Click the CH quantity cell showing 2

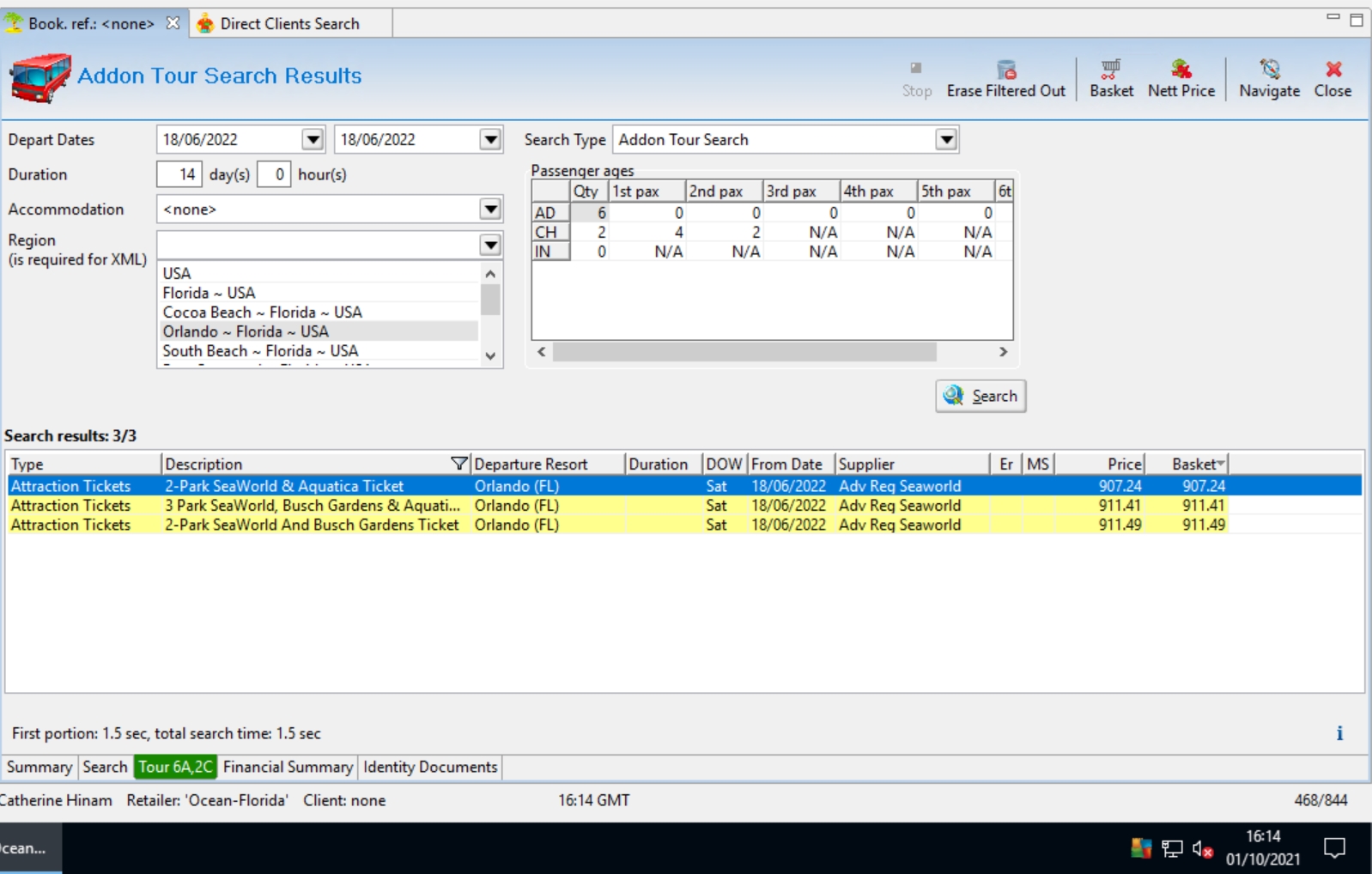coord(590,232)
